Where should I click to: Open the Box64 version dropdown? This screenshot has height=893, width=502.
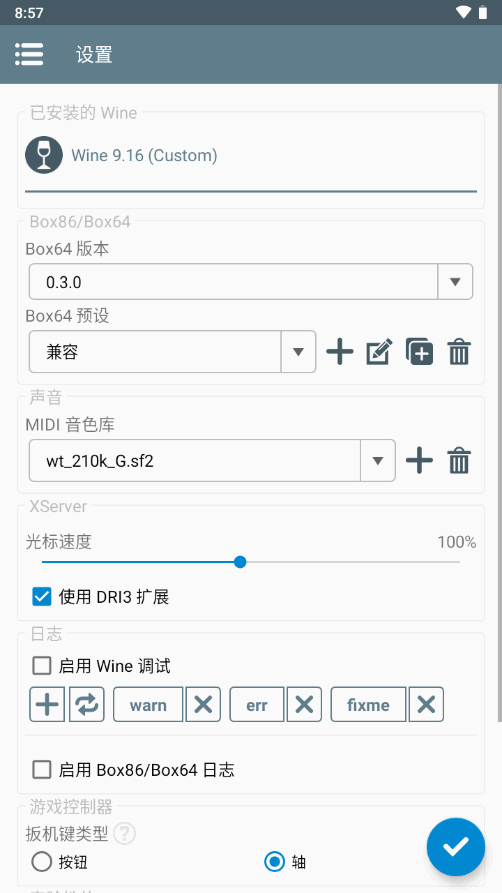(251, 281)
